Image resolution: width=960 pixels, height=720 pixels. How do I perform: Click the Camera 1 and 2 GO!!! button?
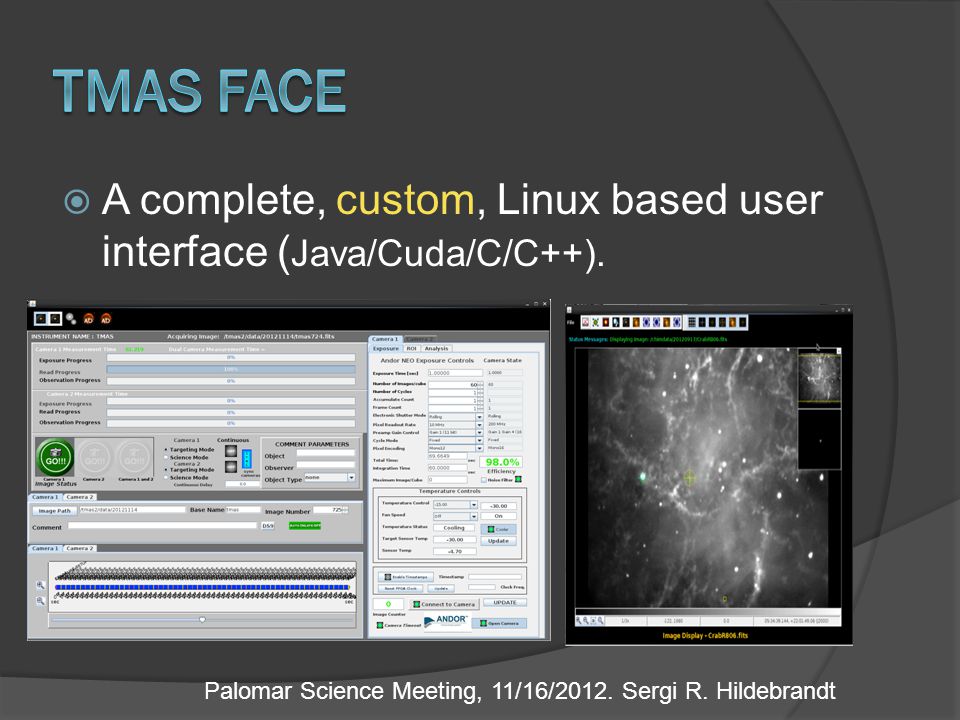pyautogui.click(x=134, y=458)
